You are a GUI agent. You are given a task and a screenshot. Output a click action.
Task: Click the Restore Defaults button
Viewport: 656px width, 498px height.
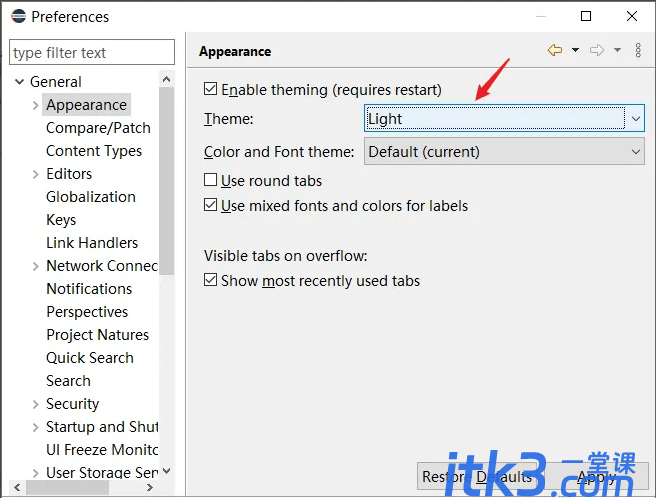(477, 476)
